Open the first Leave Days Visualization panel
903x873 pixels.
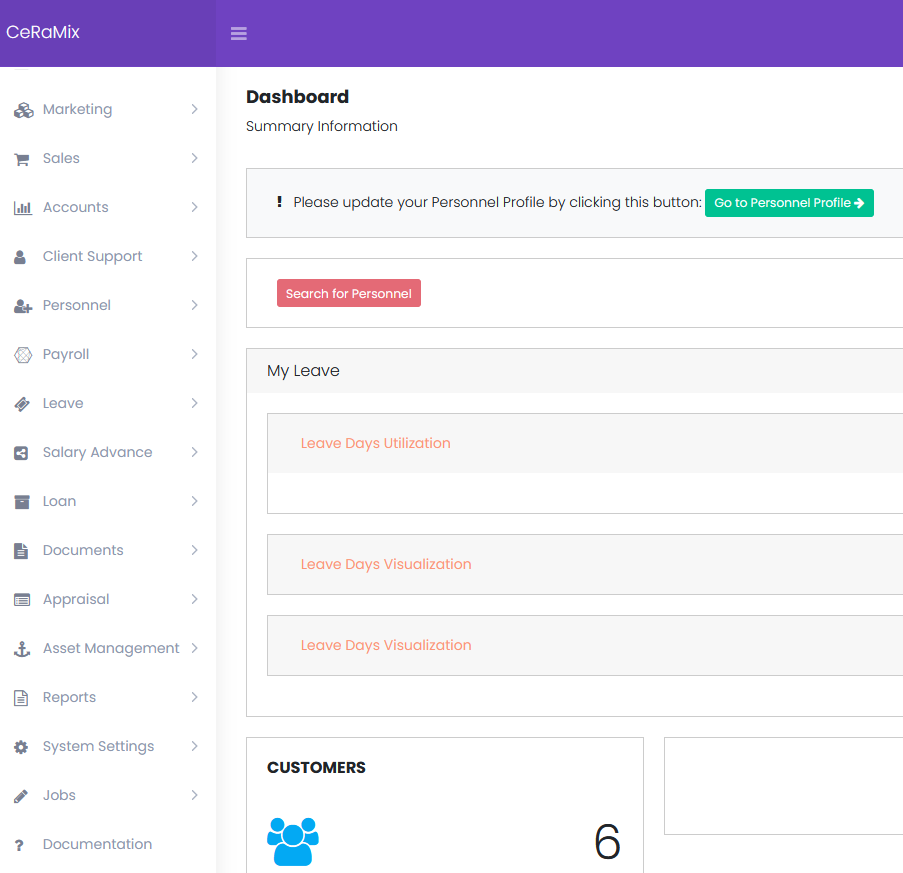(386, 564)
